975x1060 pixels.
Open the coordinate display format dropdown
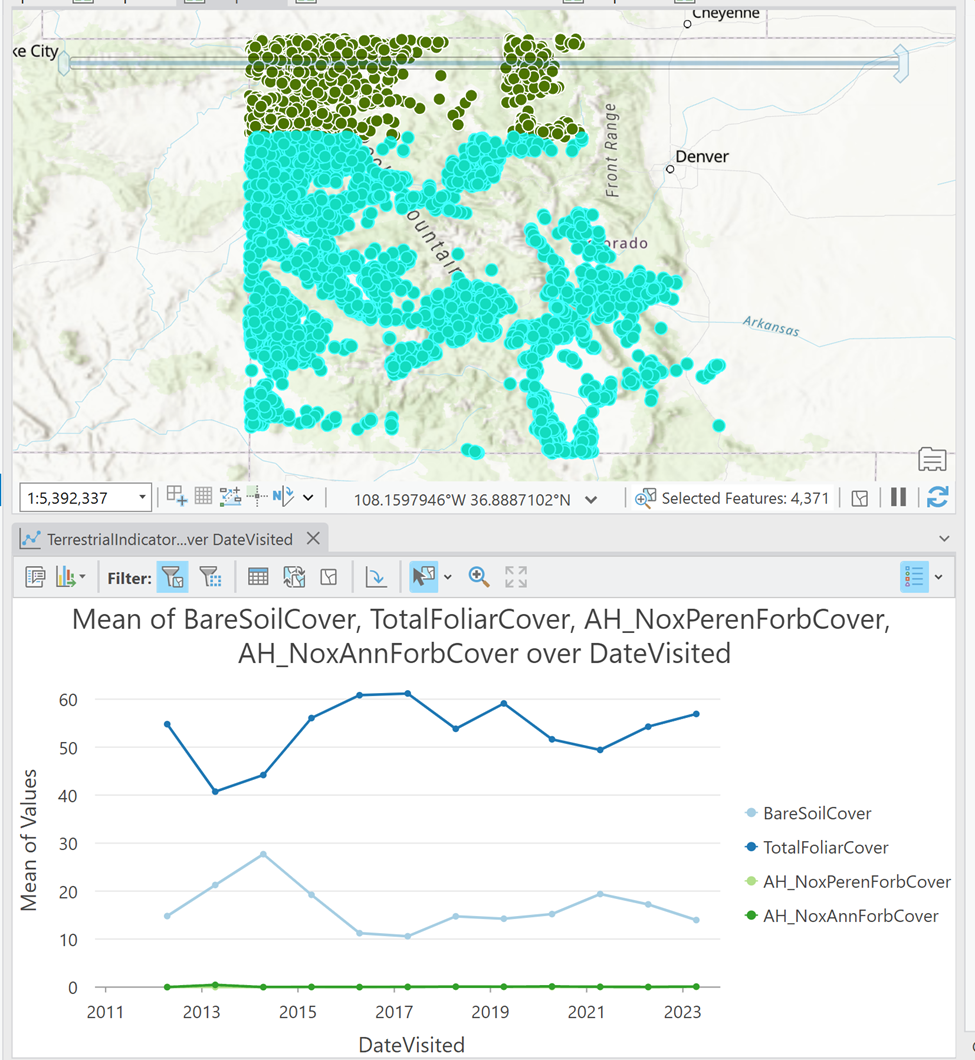(591, 497)
